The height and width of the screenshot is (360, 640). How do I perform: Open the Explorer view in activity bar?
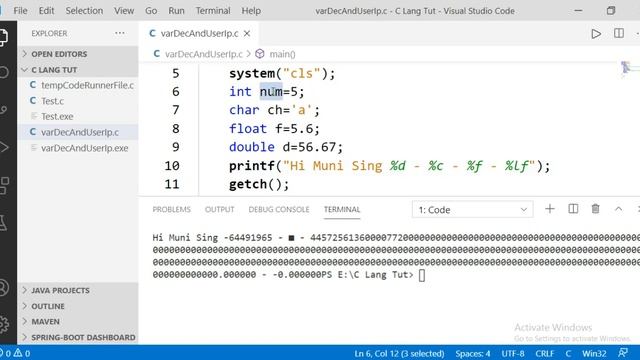click(x=3, y=37)
